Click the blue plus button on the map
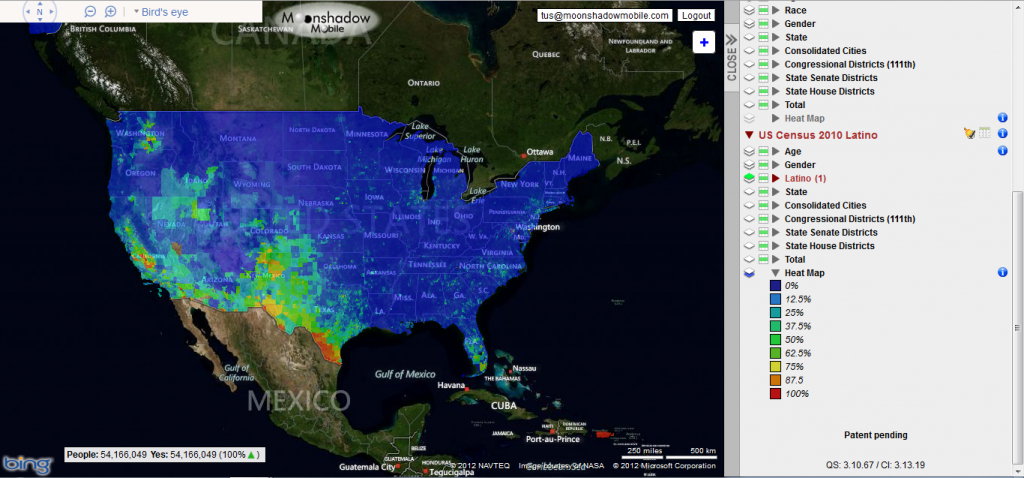The image size is (1024, 478). (703, 42)
